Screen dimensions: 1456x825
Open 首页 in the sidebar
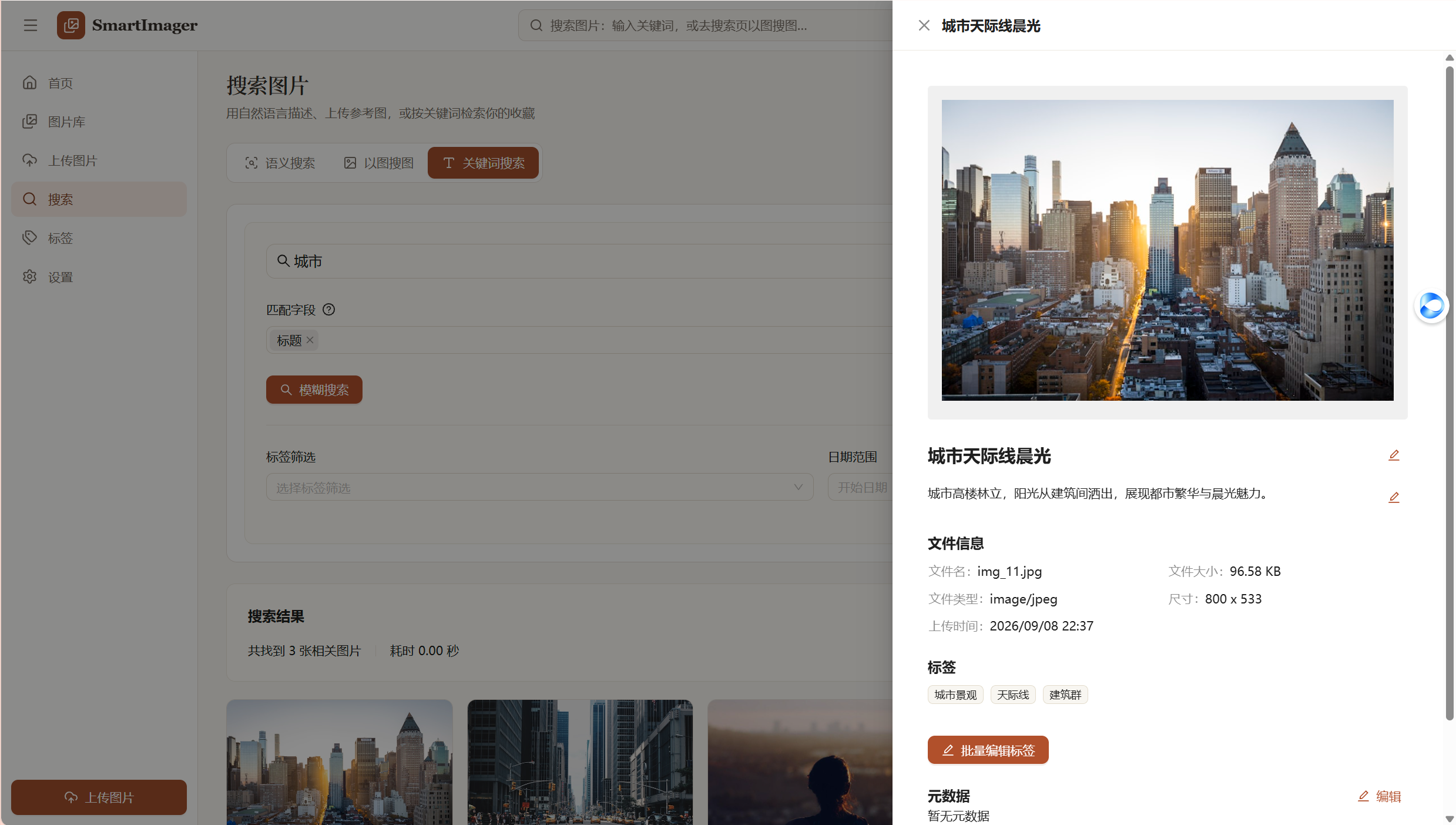tap(99, 83)
